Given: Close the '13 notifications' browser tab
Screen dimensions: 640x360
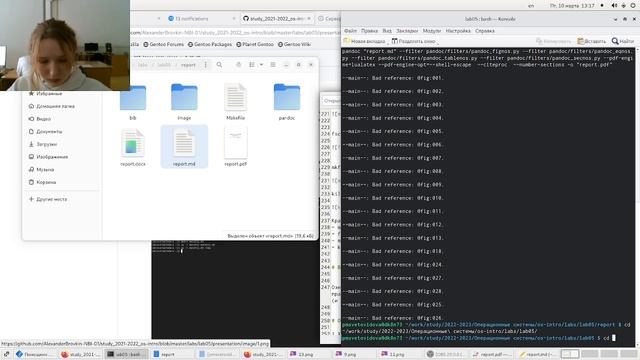Looking at the screenshot, I should (234, 19).
